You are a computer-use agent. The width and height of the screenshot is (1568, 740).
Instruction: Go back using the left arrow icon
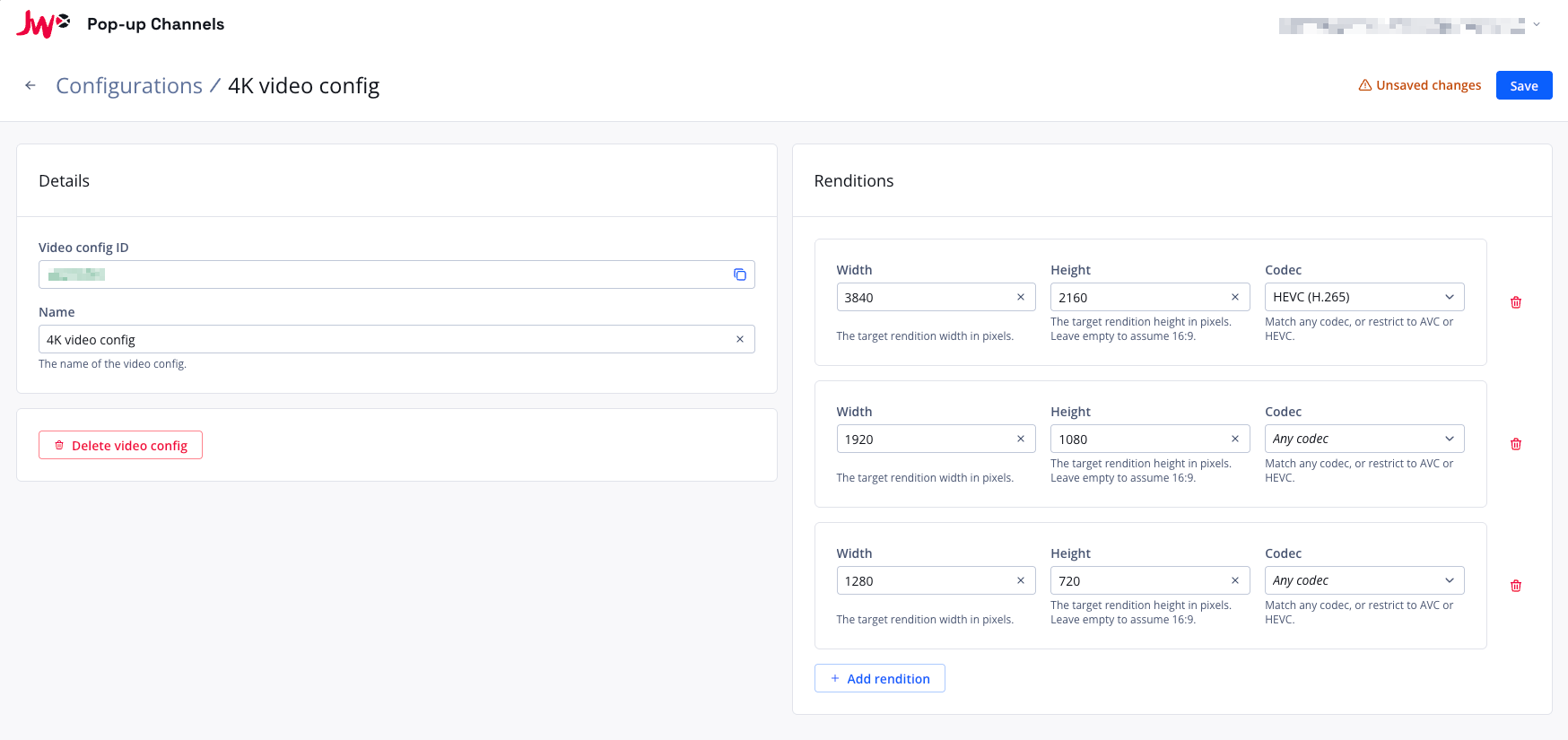[x=30, y=85]
